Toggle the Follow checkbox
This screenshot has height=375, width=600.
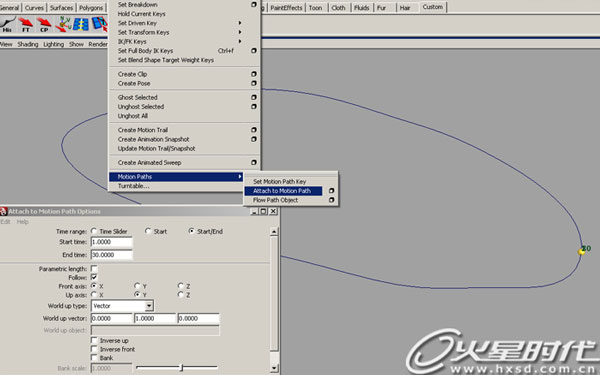point(94,277)
